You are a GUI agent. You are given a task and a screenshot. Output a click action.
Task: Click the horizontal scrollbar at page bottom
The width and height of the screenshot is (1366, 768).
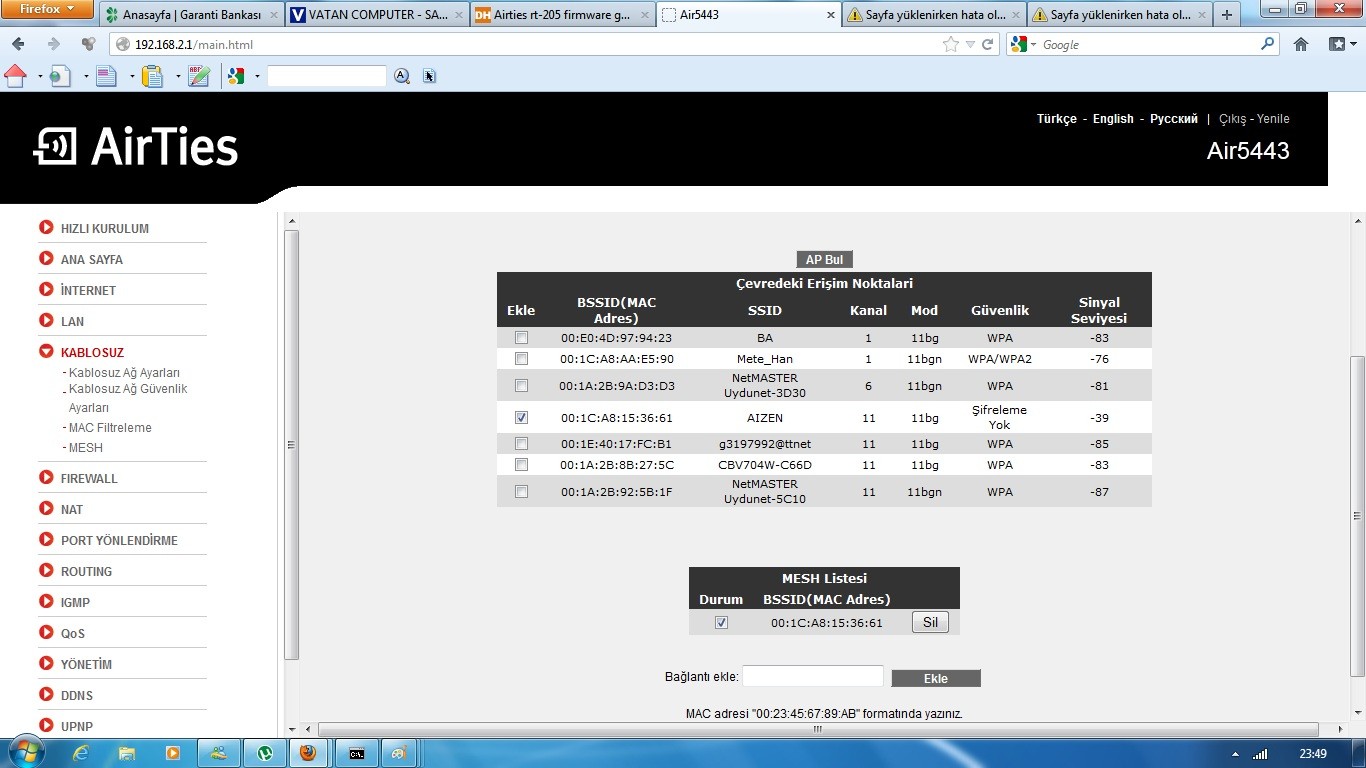pos(818,728)
